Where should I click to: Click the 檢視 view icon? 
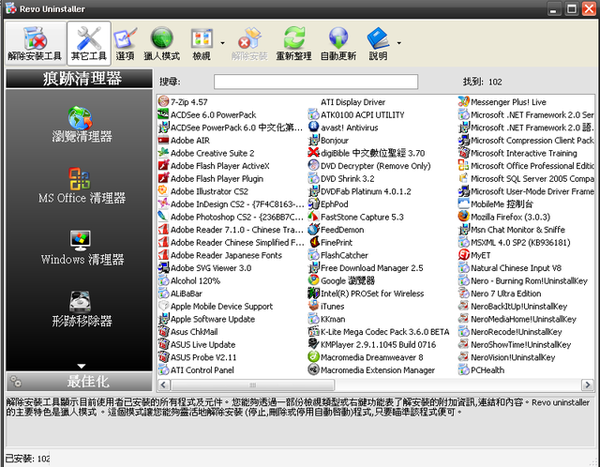pos(202,44)
